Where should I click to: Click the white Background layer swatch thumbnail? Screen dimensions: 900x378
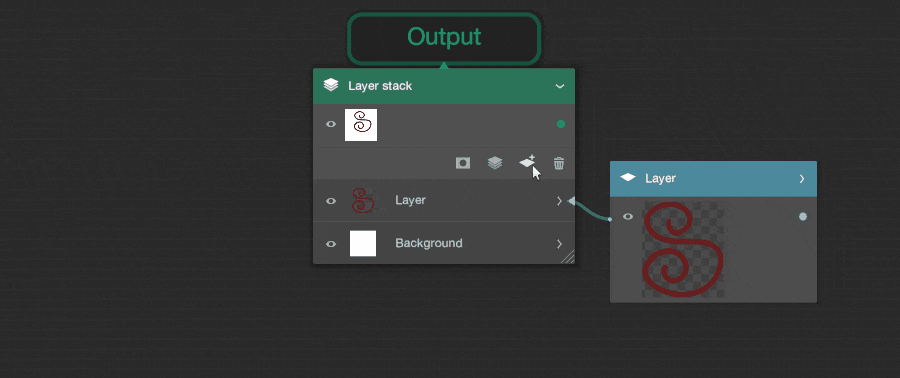(363, 243)
